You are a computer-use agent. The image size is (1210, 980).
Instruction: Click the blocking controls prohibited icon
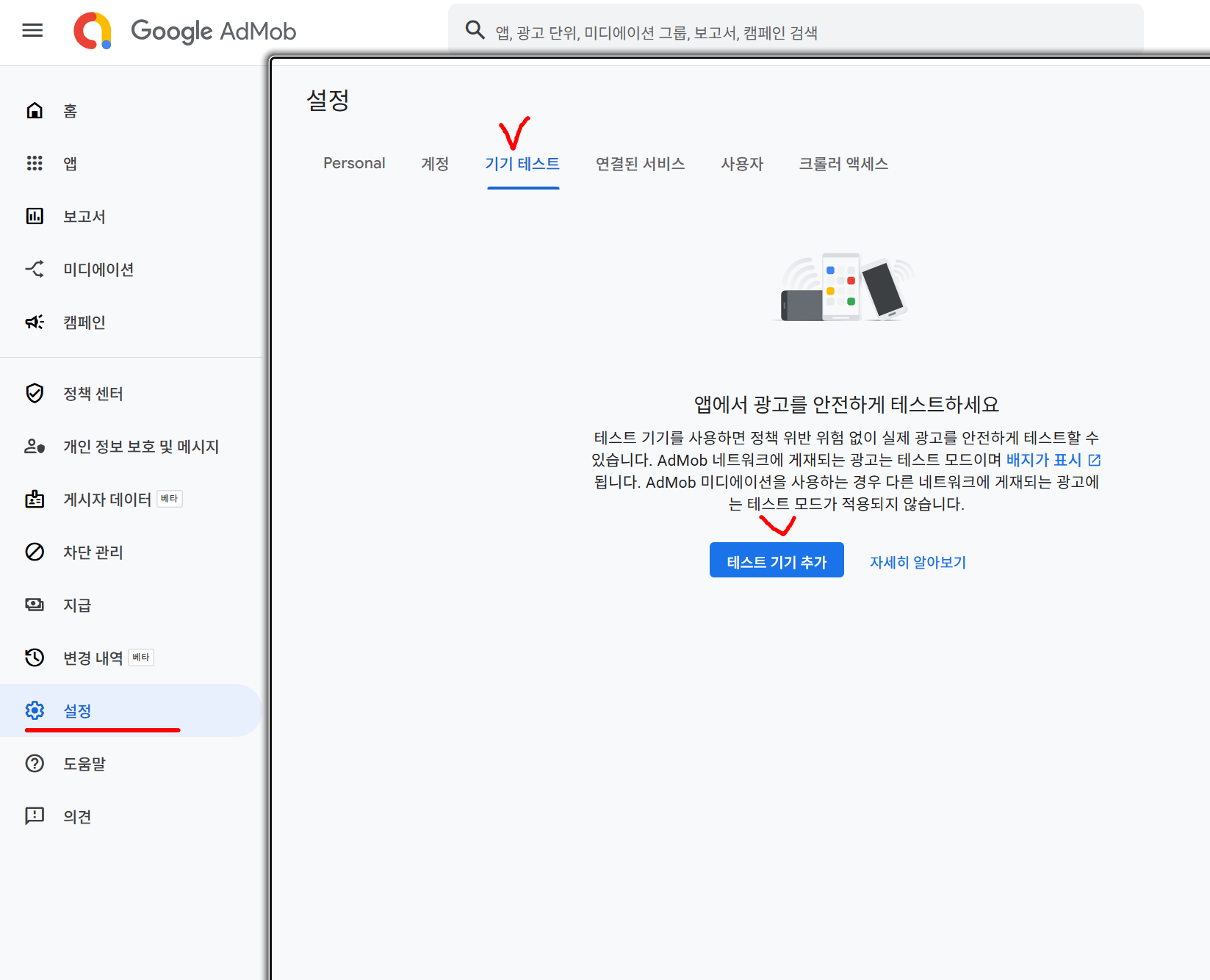point(35,552)
